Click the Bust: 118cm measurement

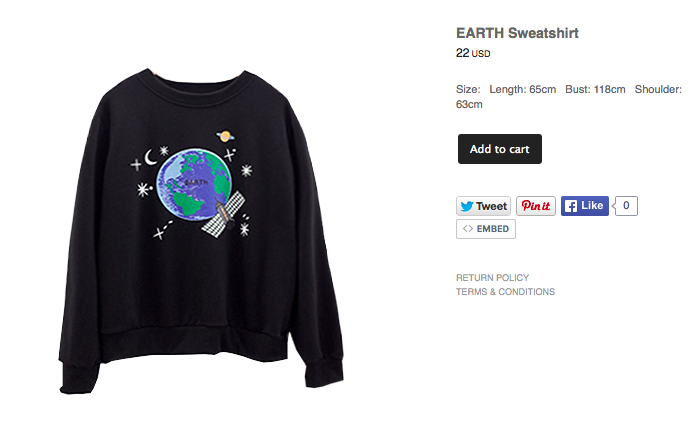click(x=595, y=89)
